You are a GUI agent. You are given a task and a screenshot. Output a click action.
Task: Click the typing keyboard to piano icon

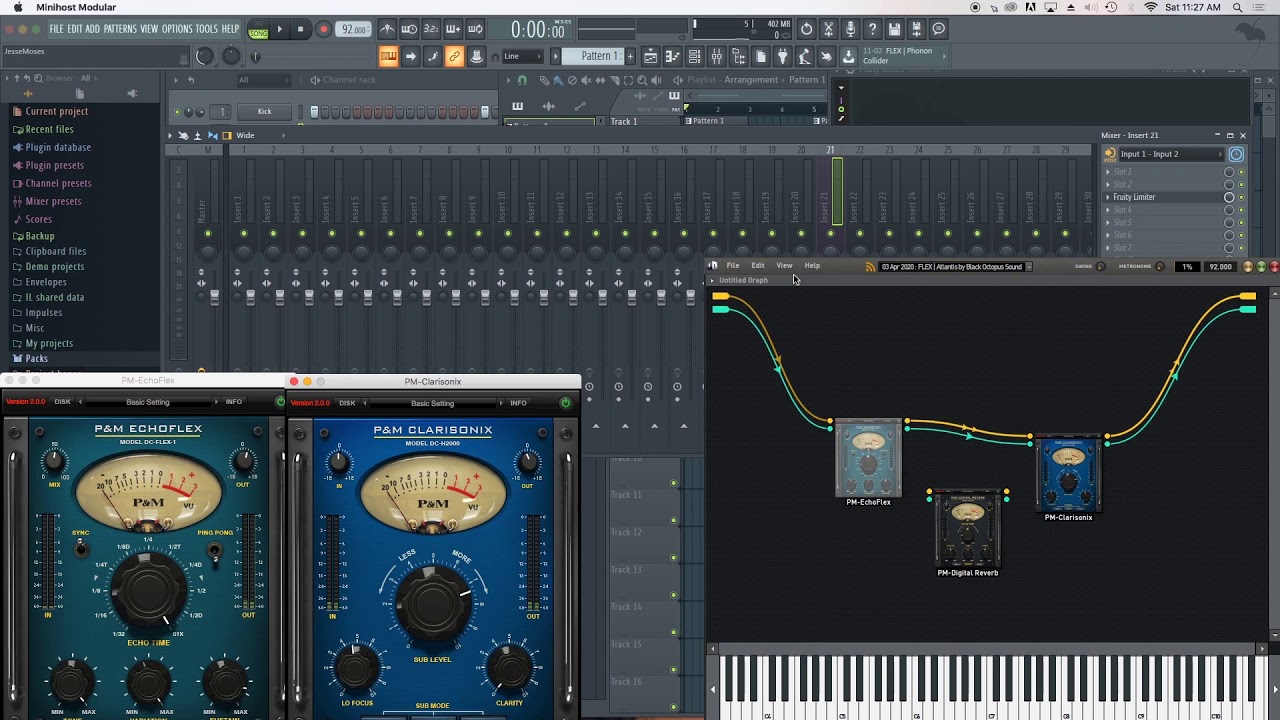click(x=388, y=56)
